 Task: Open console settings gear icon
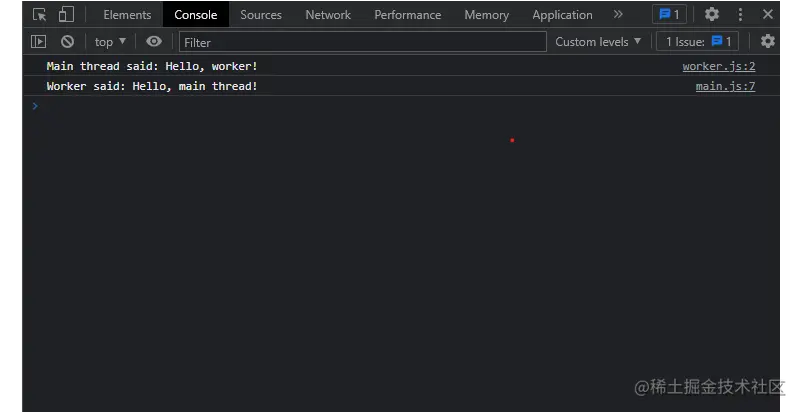point(767,41)
